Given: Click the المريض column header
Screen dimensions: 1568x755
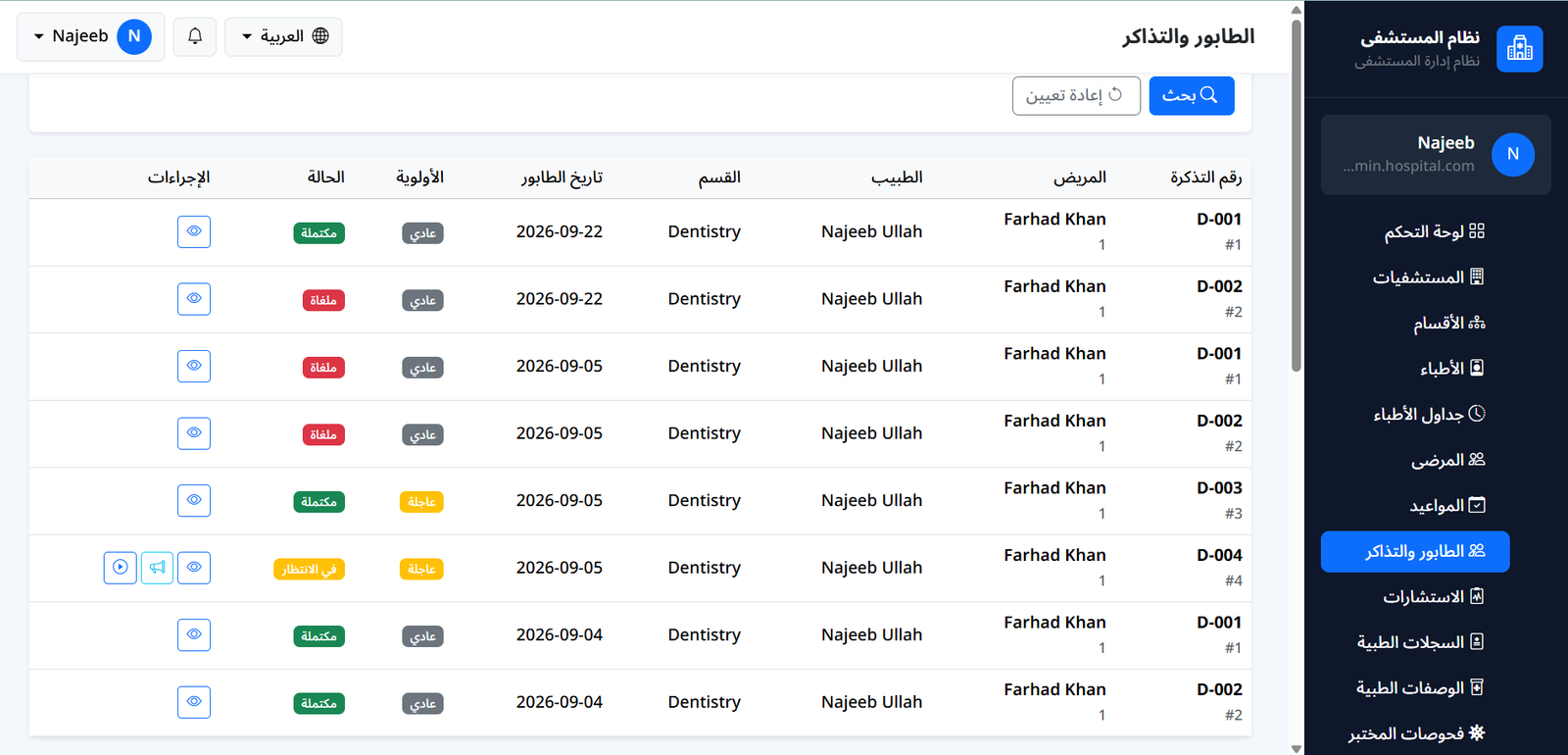Looking at the screenshot, I should (1080, 177).
